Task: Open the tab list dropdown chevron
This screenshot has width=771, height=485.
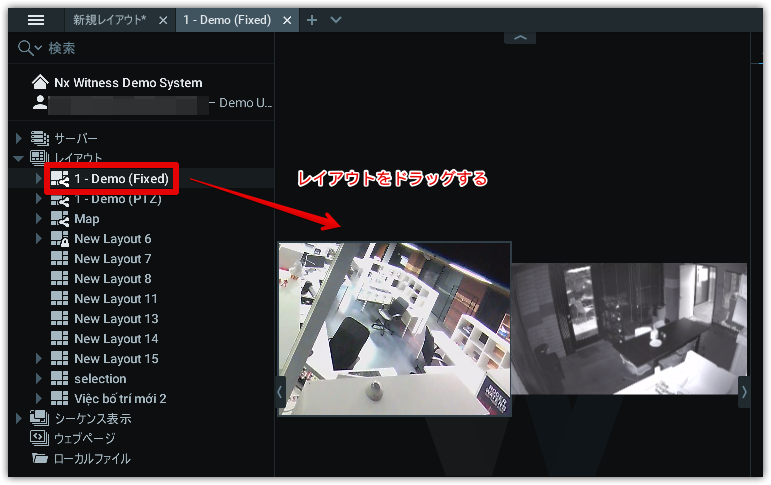Action: click(335, 20)
